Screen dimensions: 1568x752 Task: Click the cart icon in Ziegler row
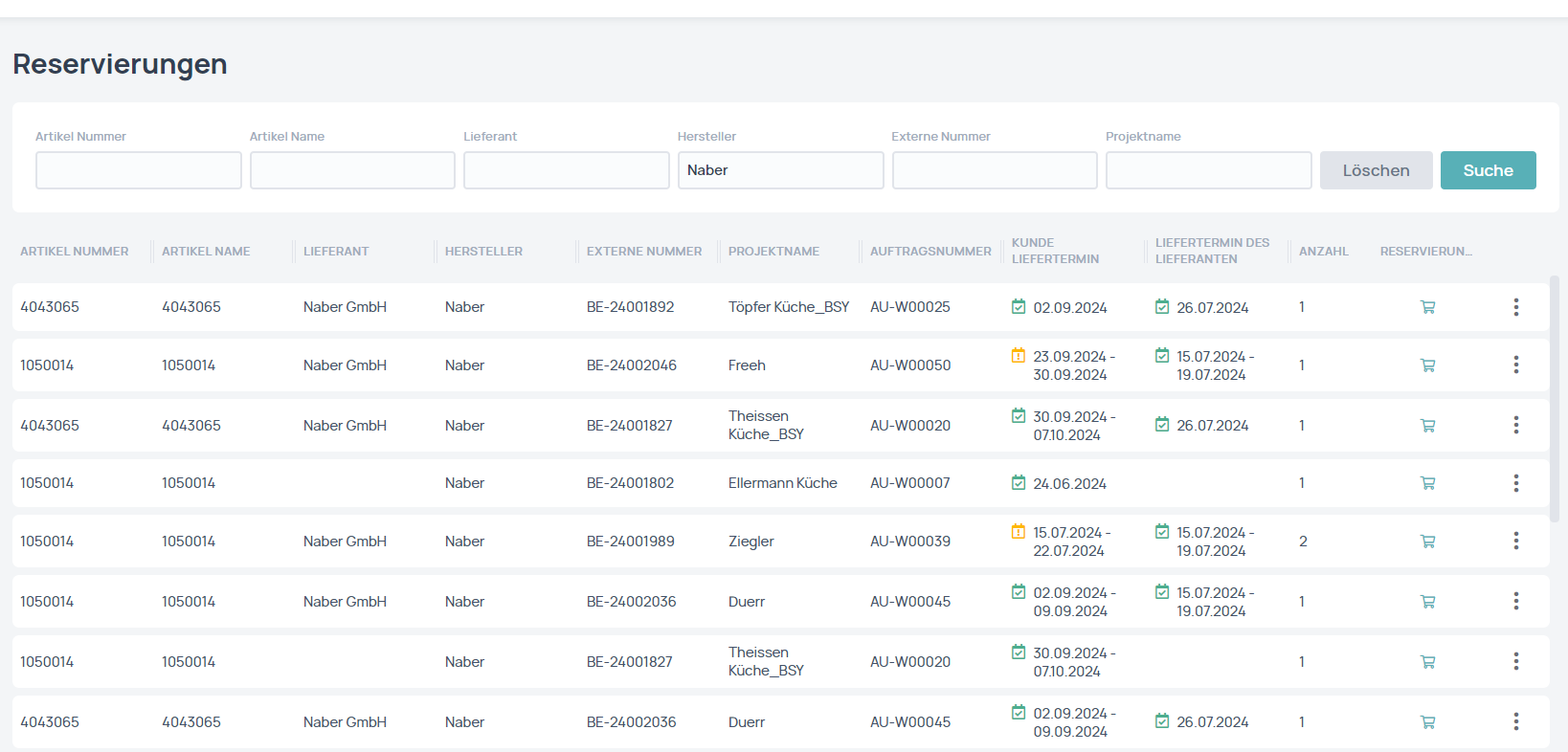(1427, 542)
